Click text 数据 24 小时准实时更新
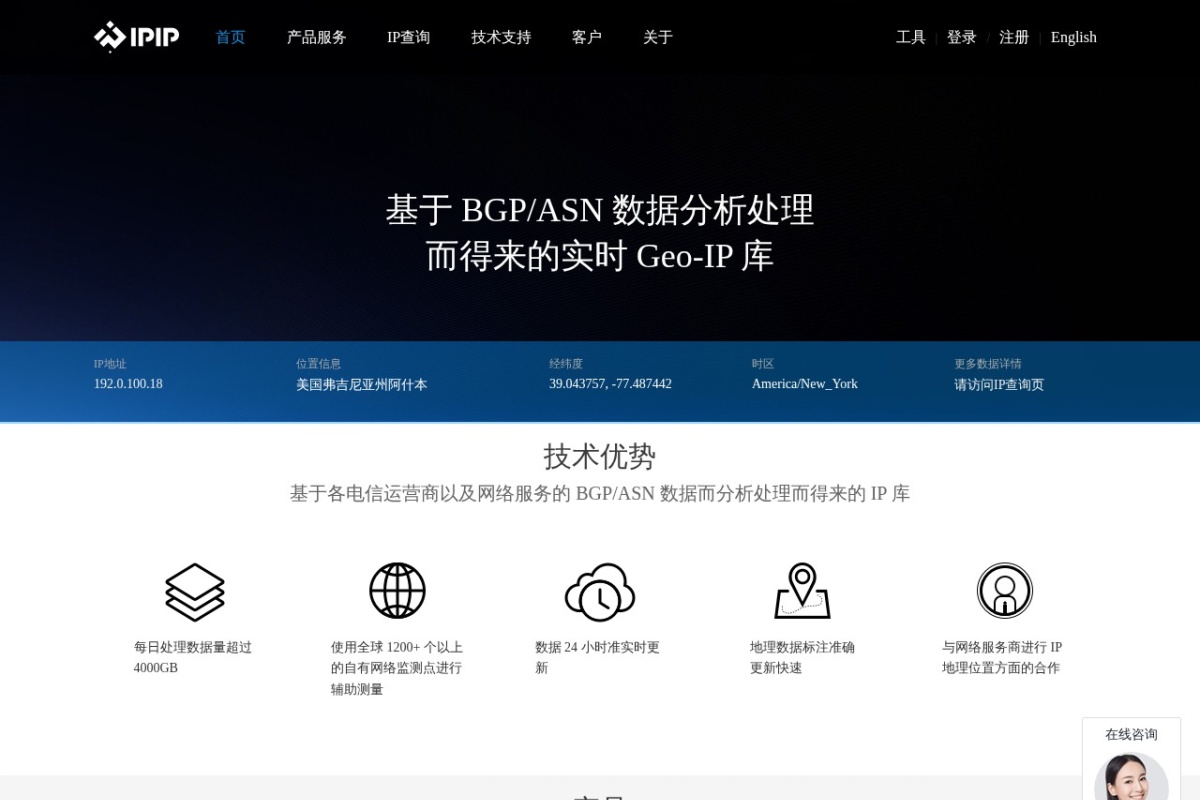This screenshot has width=1200, height=800. (x=598, y=657)
